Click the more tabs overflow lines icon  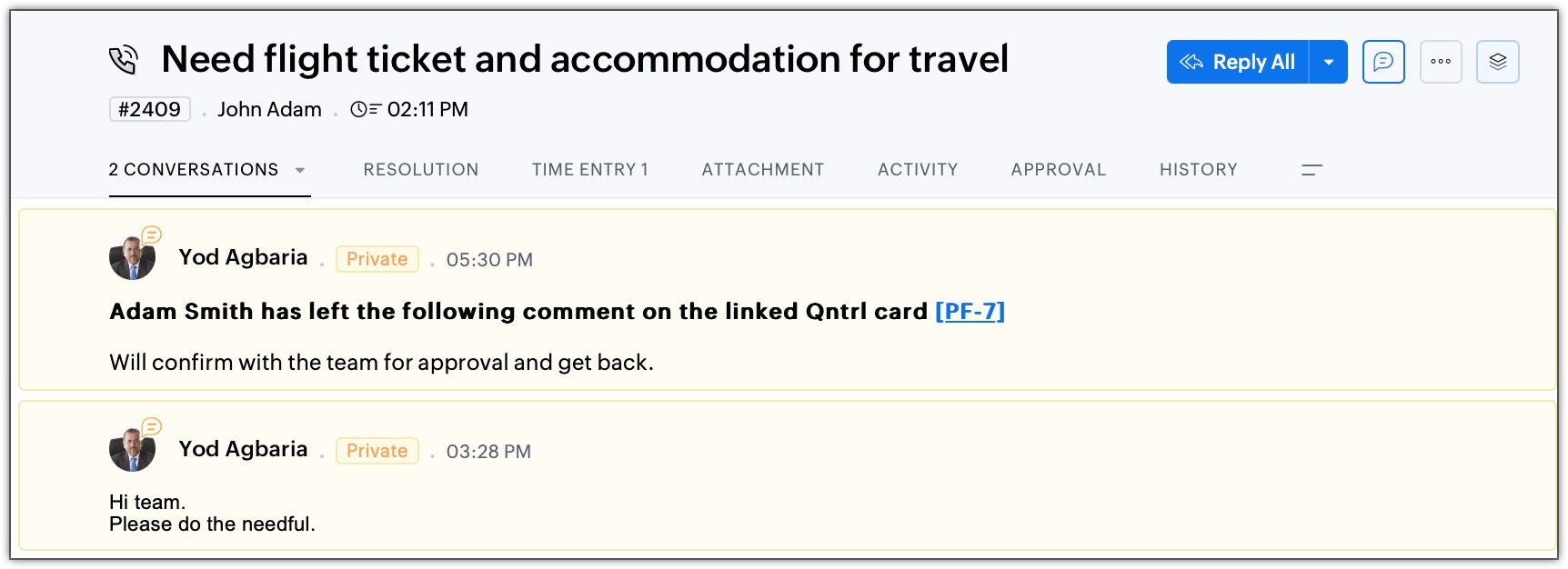point(1312,170)
